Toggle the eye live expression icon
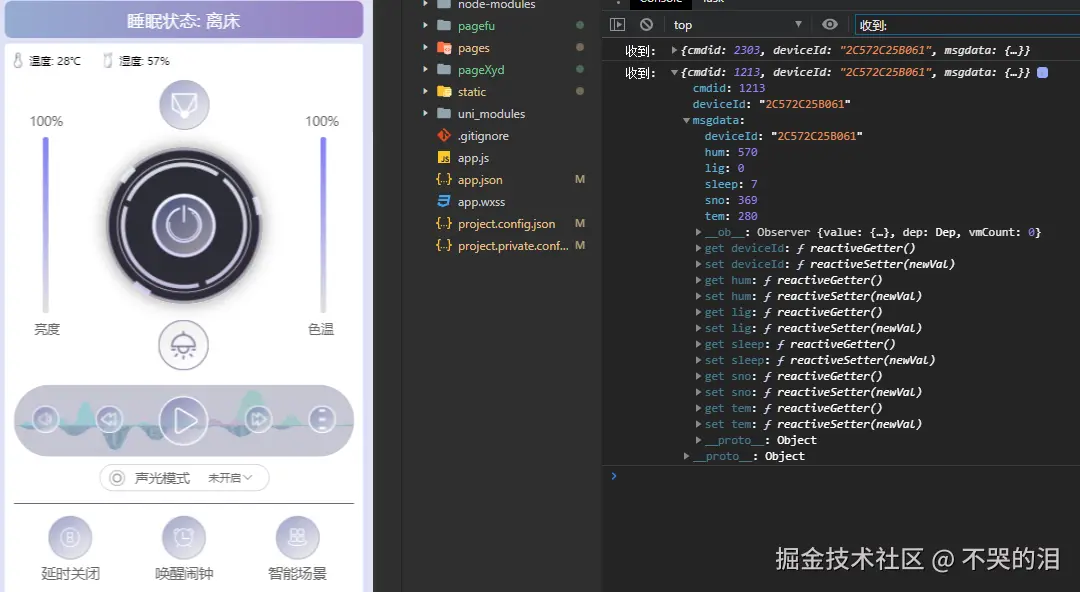The image size is (1080, 592). [830, 25]
